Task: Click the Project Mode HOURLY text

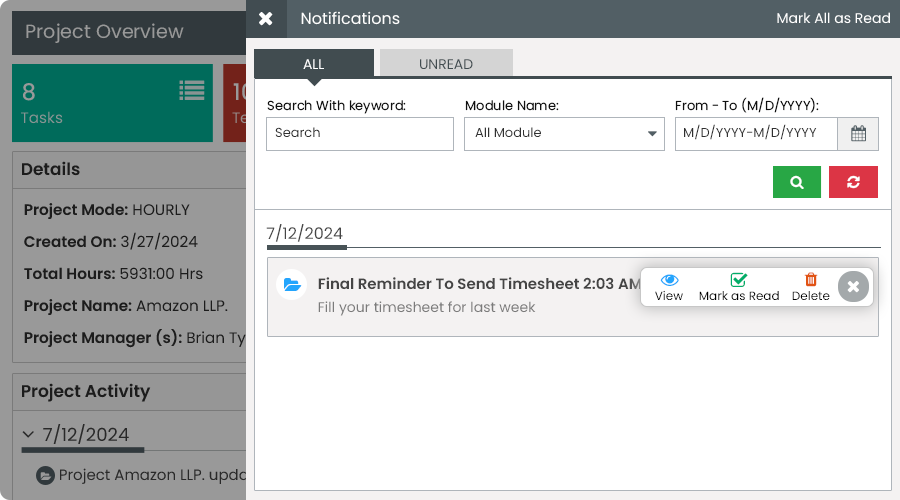Action: [x=107, y=210]
